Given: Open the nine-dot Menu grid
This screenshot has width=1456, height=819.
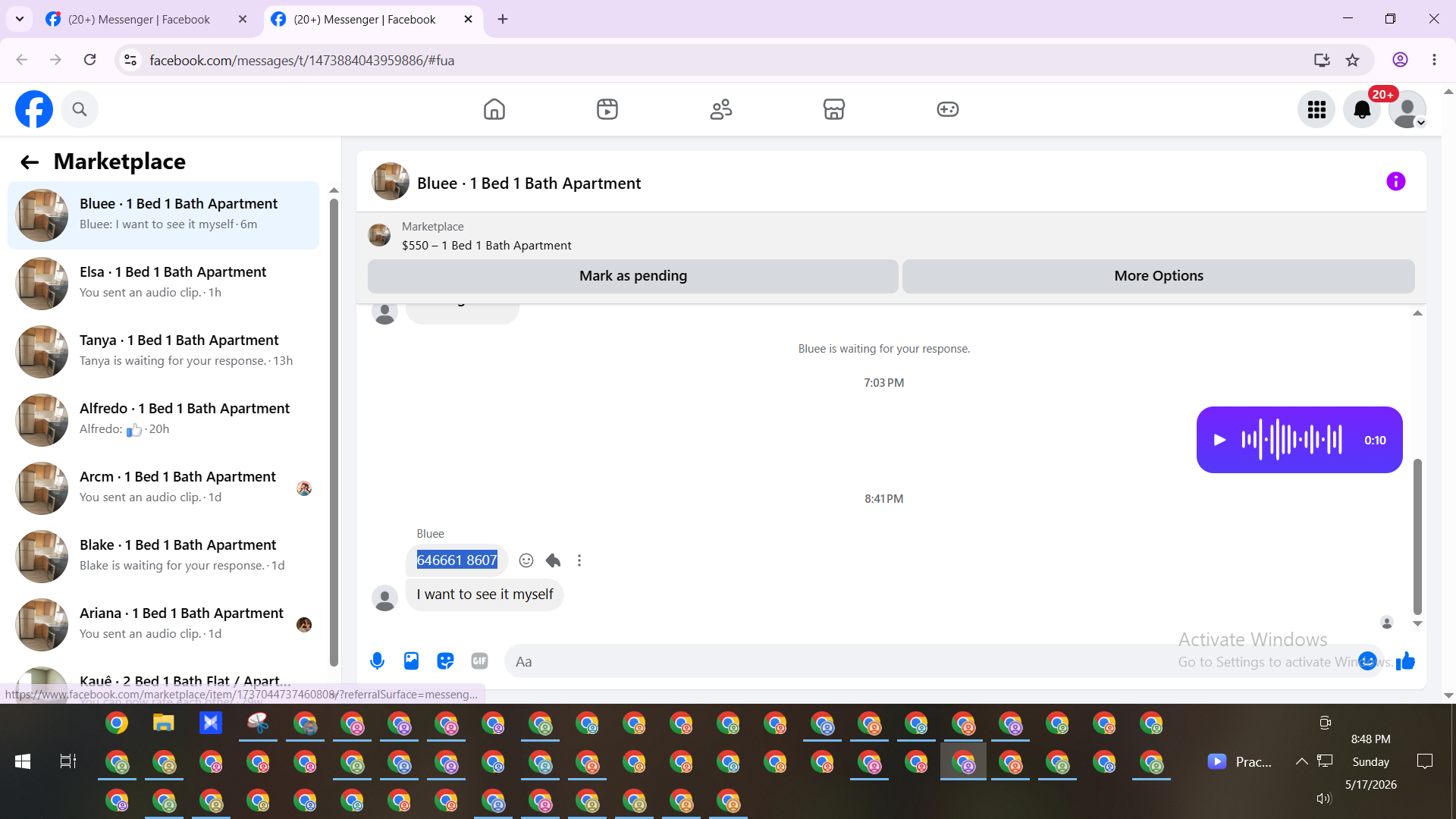Looking at the screenshot, I should (1316, 110).
